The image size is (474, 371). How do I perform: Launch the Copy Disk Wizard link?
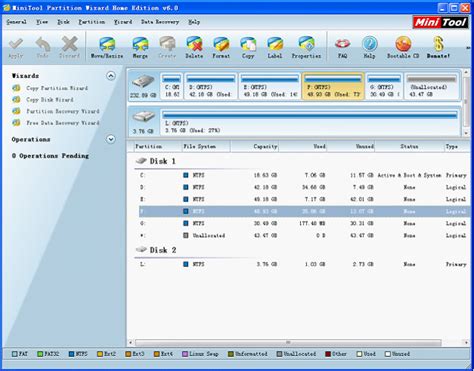50,100
